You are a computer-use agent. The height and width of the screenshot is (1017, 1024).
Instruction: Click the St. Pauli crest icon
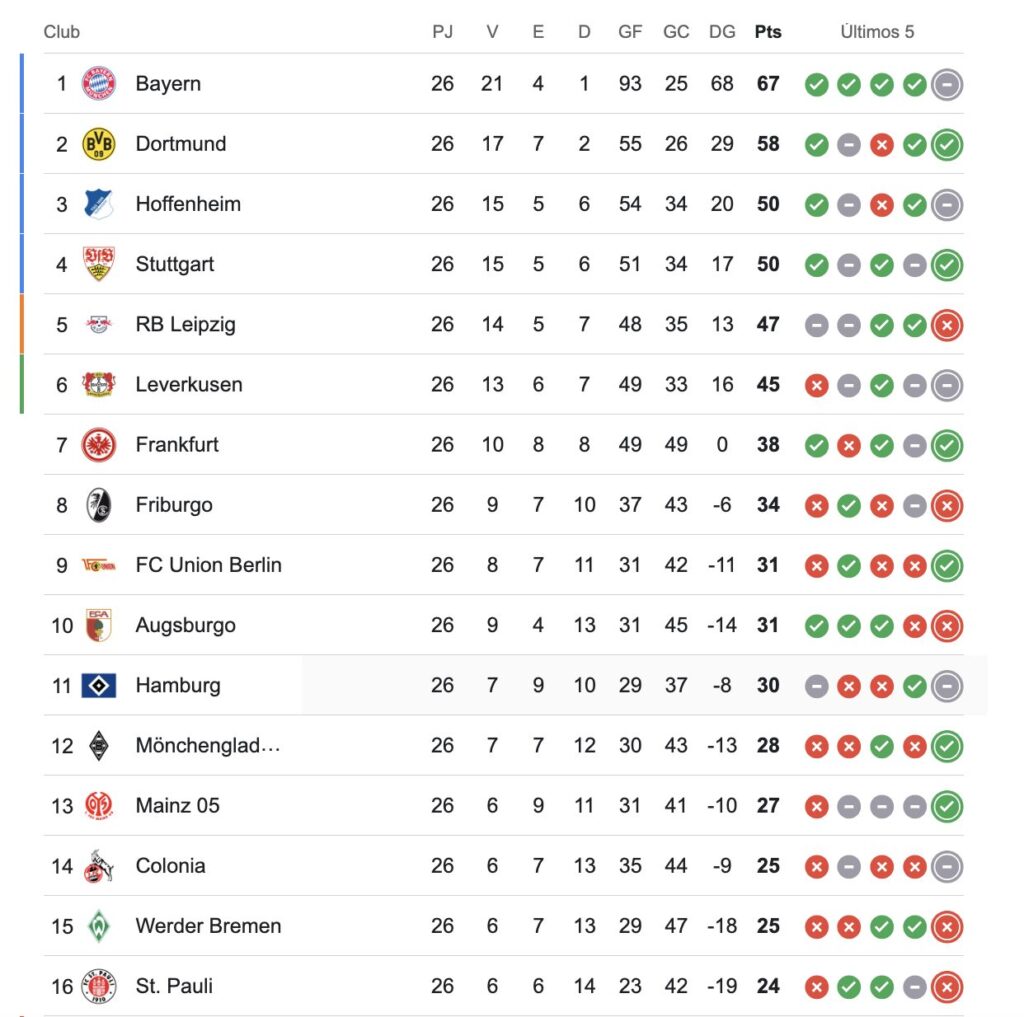[99, 986]
